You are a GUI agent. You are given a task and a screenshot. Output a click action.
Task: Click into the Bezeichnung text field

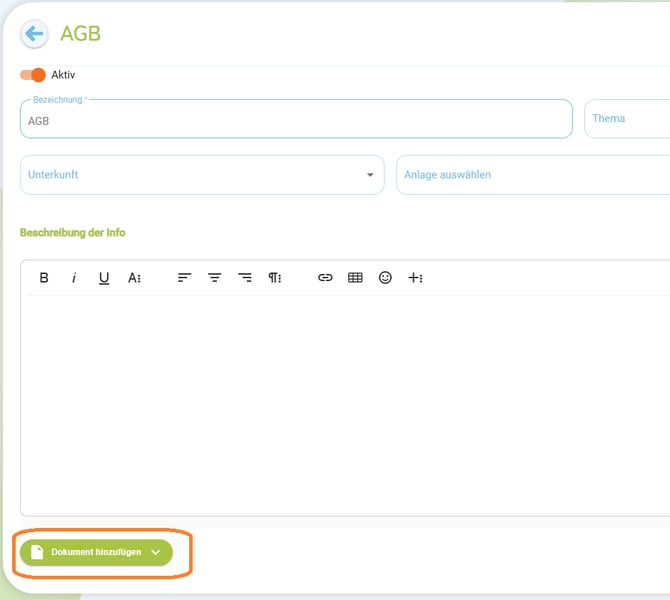[296, 120]
